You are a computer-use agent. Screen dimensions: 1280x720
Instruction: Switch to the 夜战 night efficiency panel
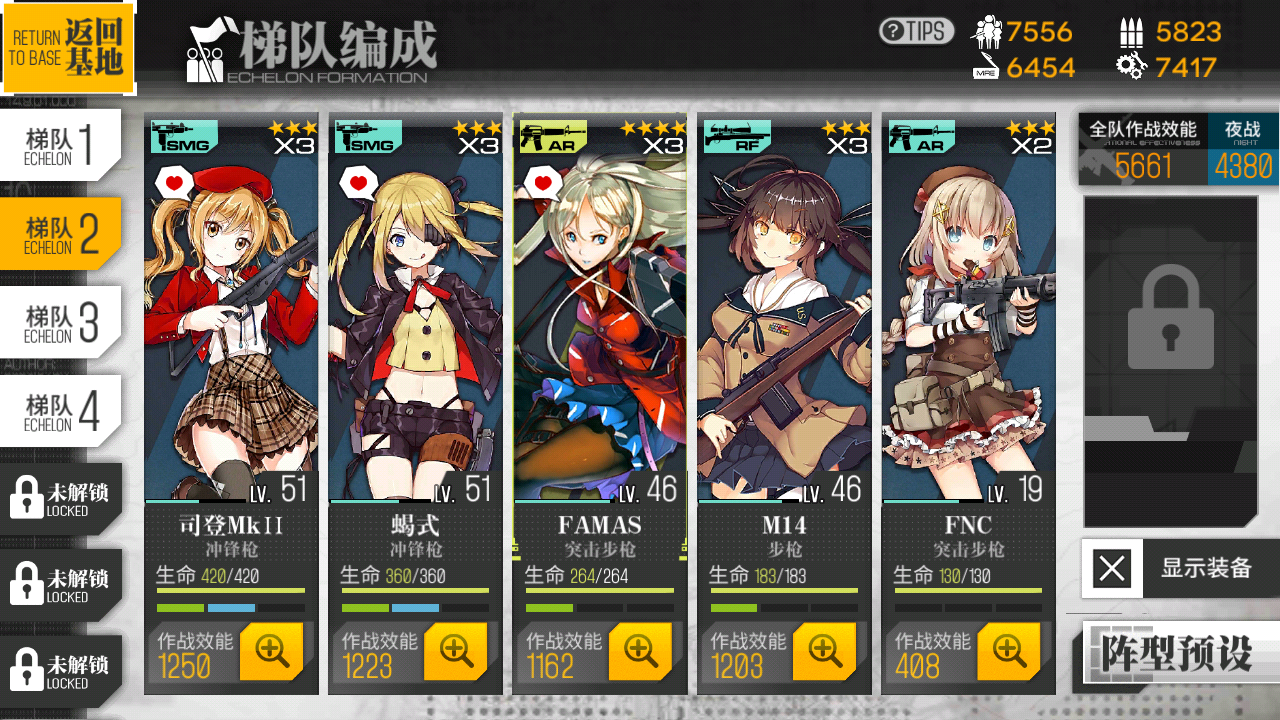(1243, 149)
